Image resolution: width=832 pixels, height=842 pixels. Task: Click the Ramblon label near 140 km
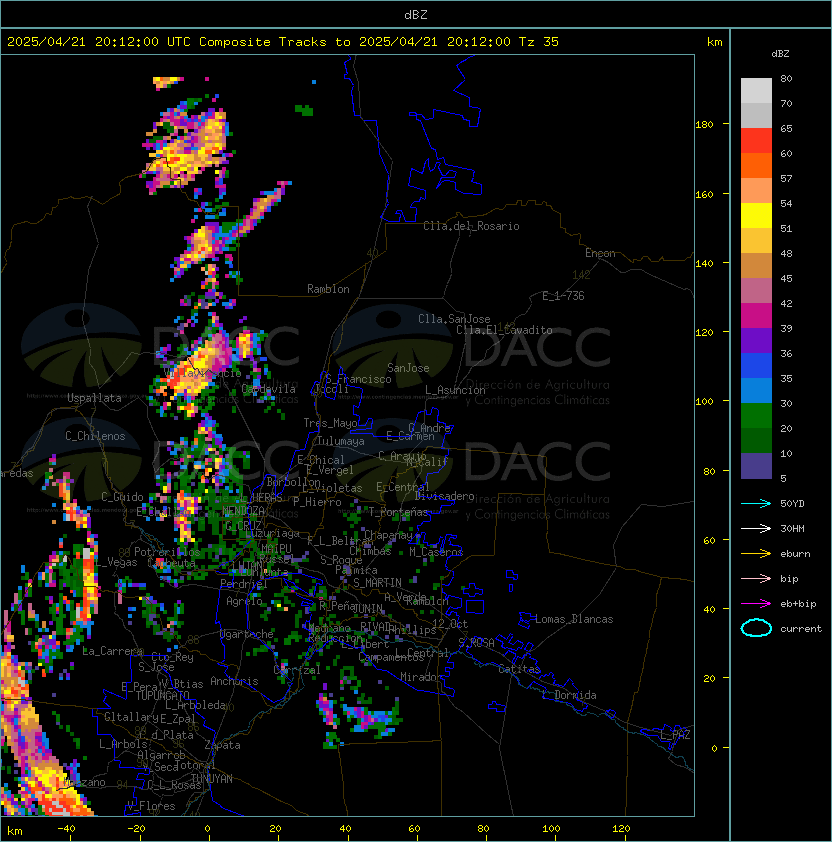click(x=328, y=289)
